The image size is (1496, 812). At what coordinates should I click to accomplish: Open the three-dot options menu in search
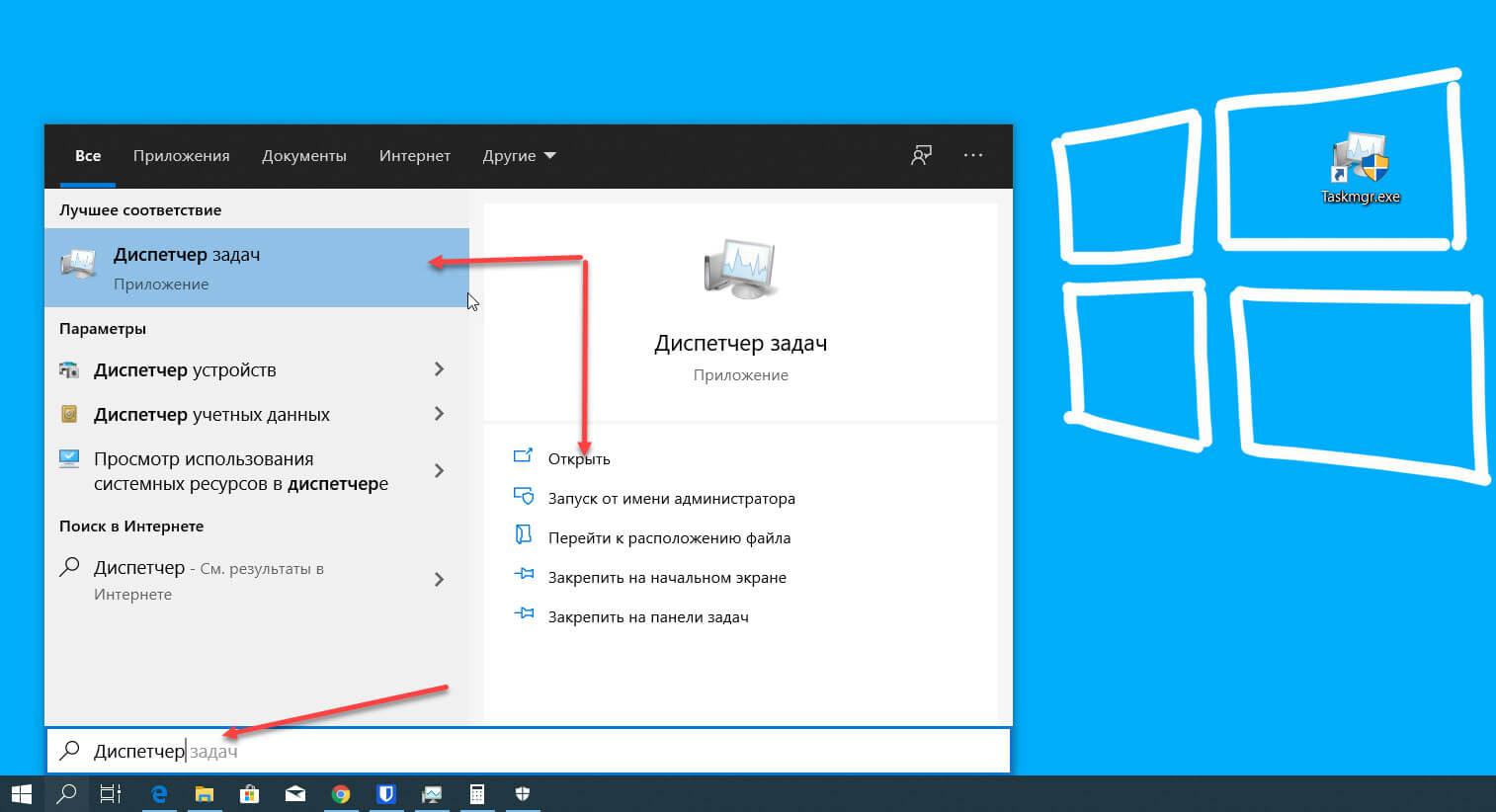tap(973, 155)
